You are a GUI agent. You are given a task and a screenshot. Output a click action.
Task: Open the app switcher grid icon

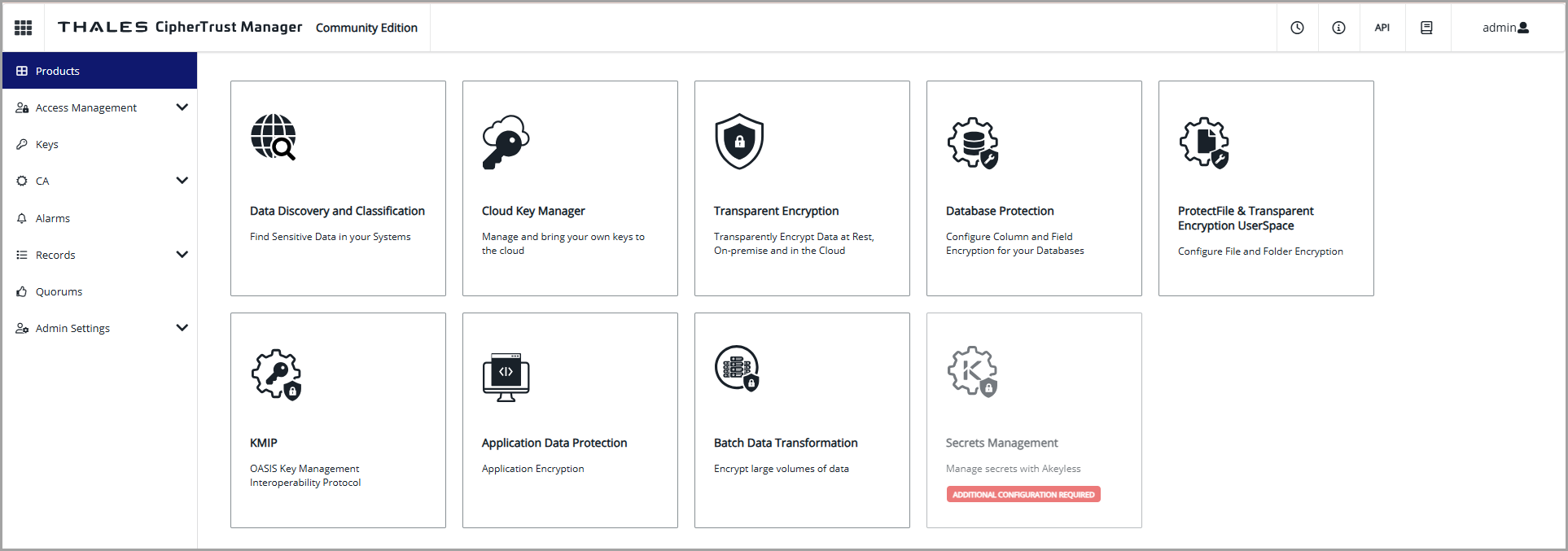point(24,28)
